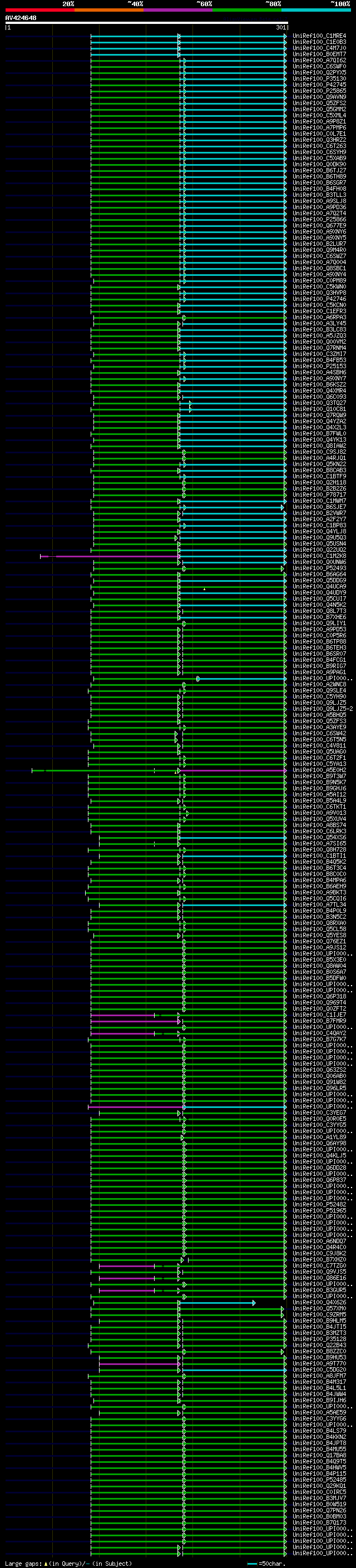Click the UniRef100_Q2PYX5 label
This screenshot has height=1568, width=356.
pos(319,72)
